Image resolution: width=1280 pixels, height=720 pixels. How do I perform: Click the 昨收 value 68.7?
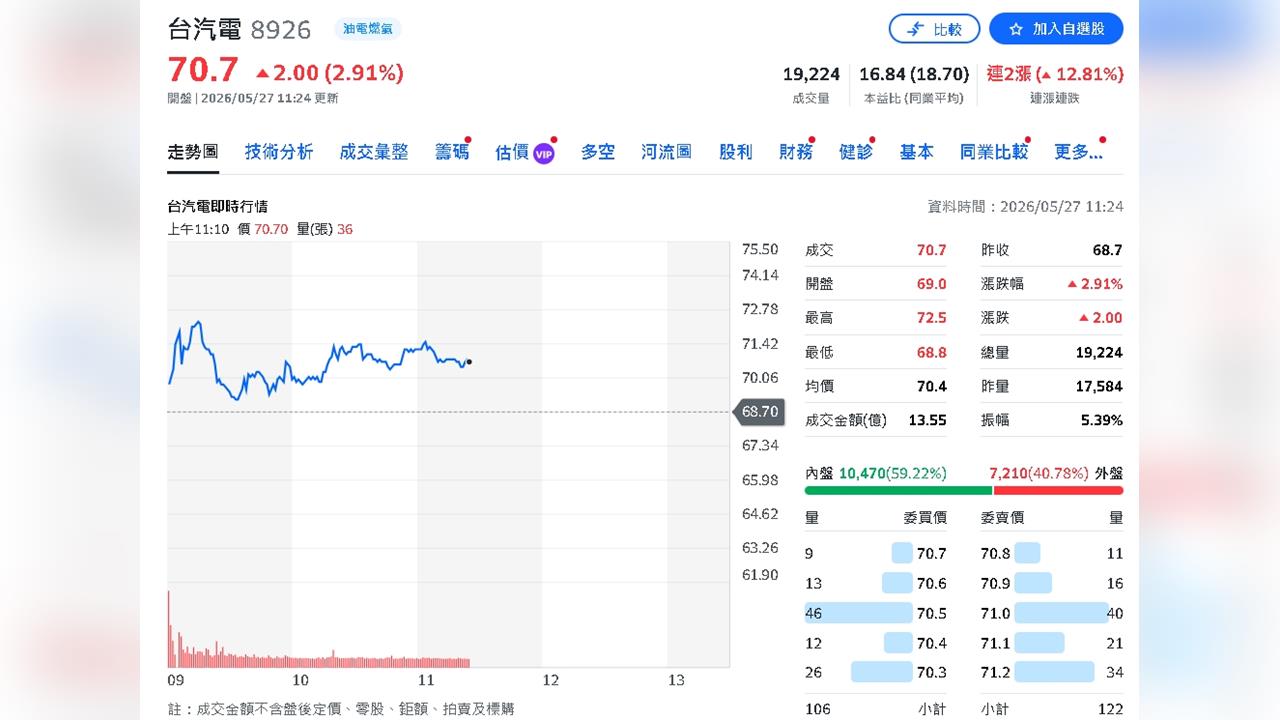(1108, 250)
